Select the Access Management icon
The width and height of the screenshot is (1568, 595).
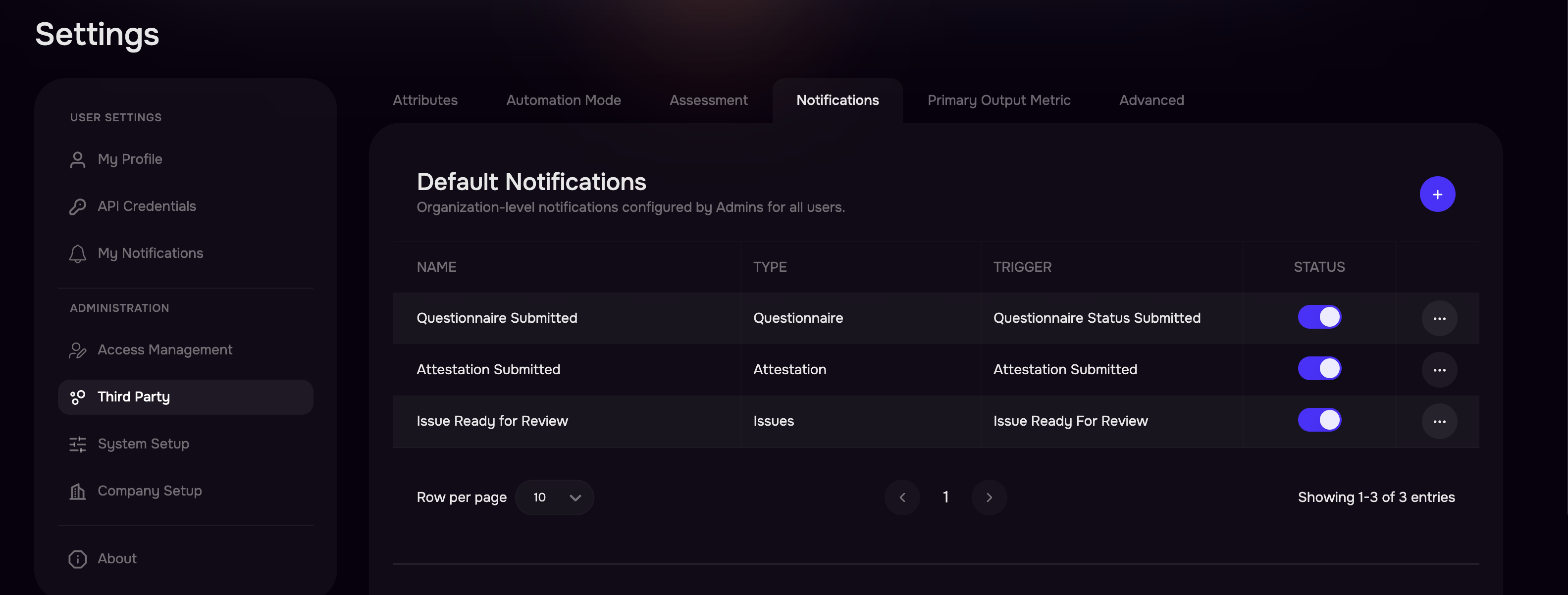[x=77, y=350]
